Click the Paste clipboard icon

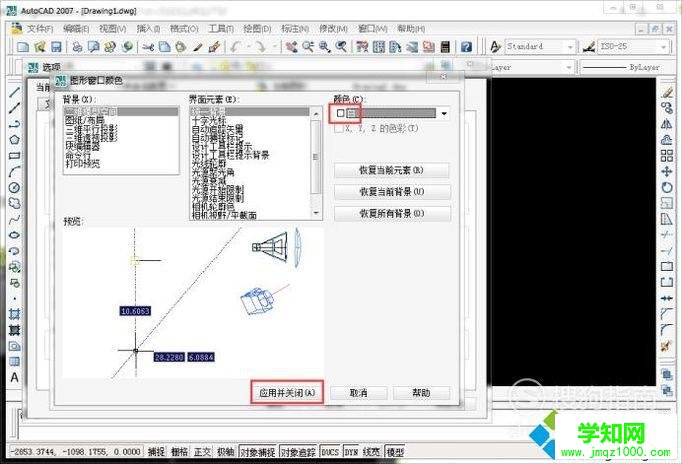[x=181, y=47]
